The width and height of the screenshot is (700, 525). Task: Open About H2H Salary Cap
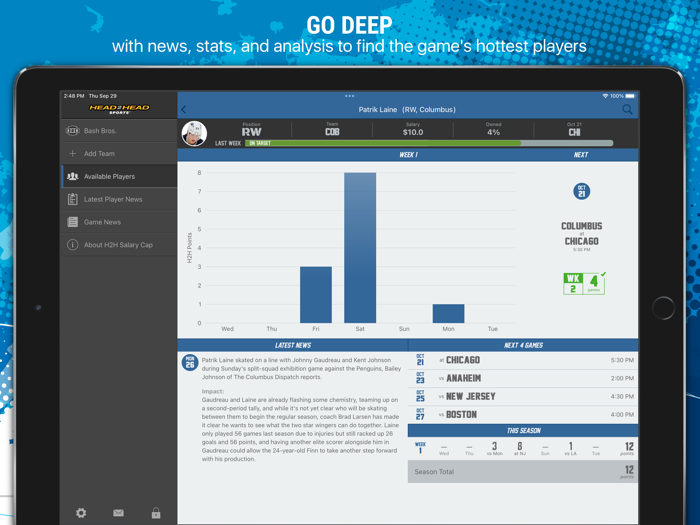coord(119,245)
